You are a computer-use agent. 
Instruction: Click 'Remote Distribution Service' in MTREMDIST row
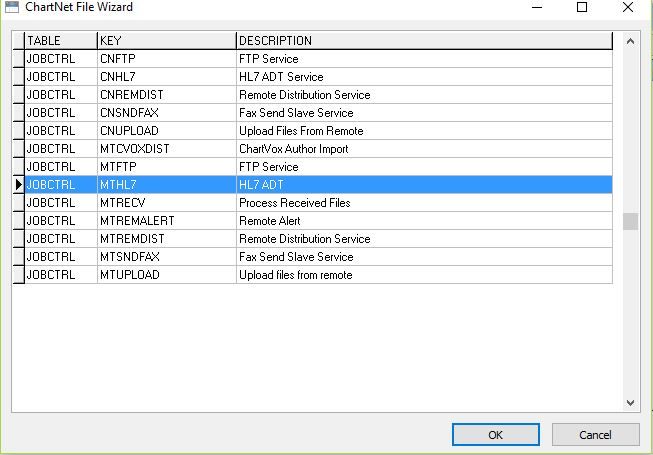304,239
